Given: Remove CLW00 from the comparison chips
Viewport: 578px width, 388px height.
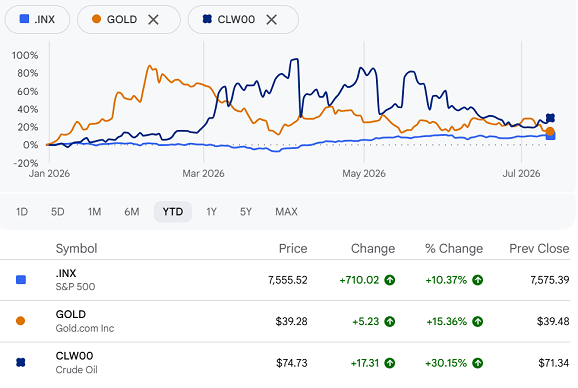Looking at the screenshot, I should point(272,20).
